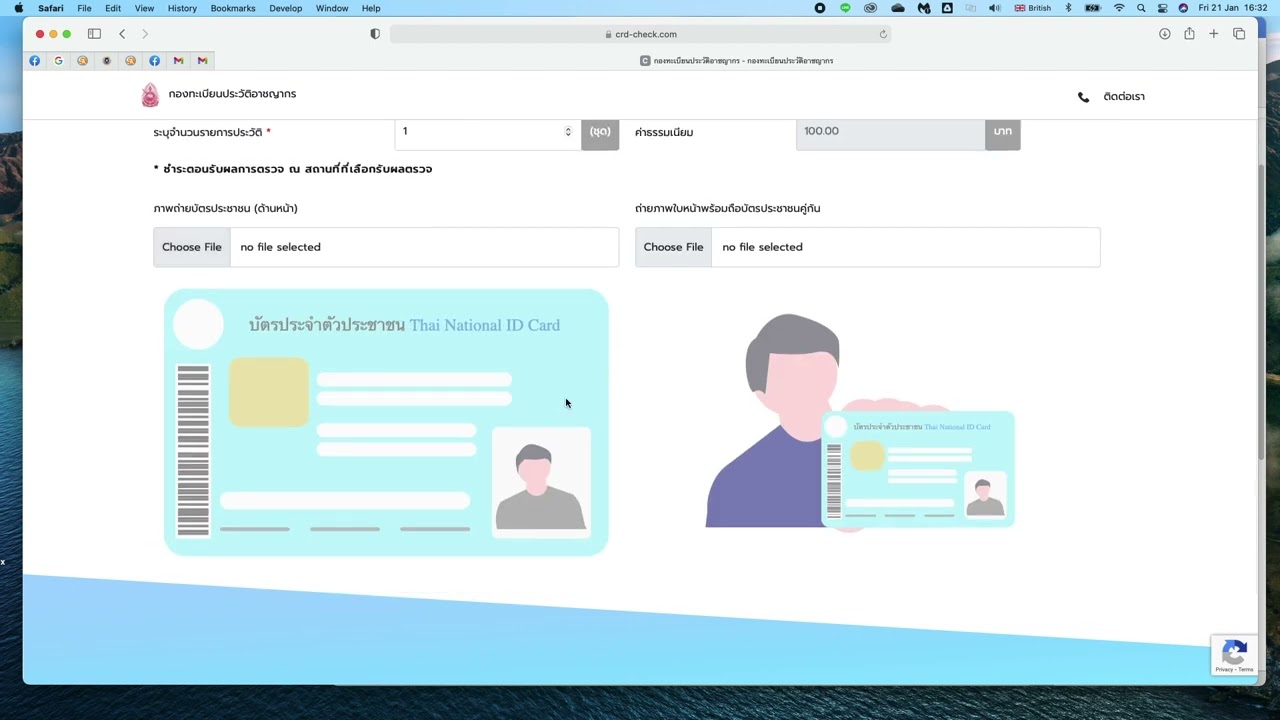The width and height of the screenshot is (1280, 720).
Task: Open the Help menu
Action: tap(371, 8)
